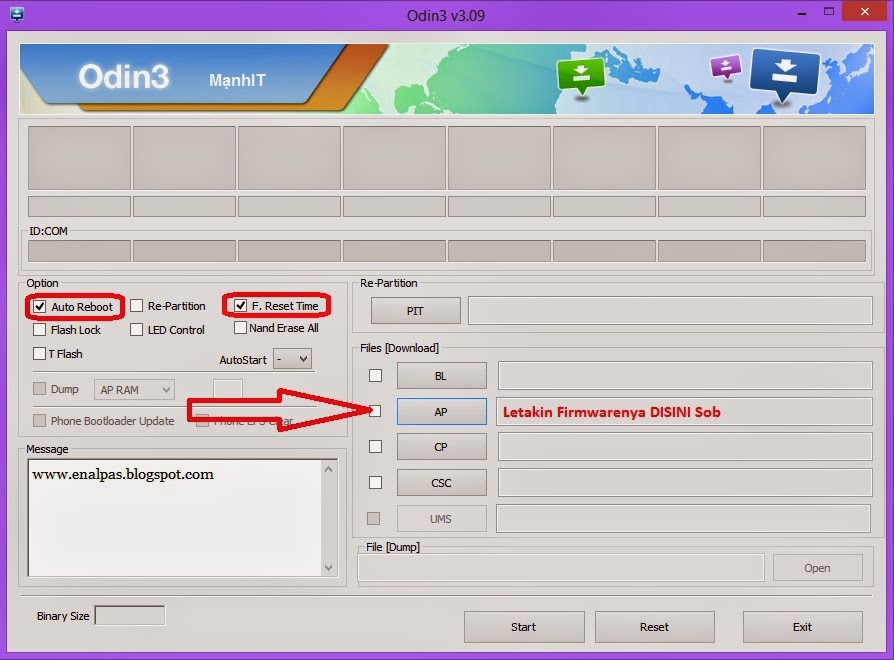Click the Message scrollbar up arrow
This screenshot has height=660, width=894.
point(328,469)
